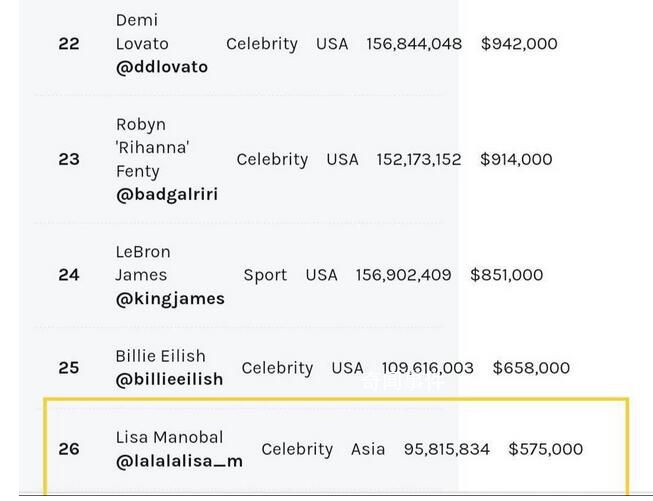Select rank number 25
The height and width of the screenshot is (501, 653).
tap(69, 368)
